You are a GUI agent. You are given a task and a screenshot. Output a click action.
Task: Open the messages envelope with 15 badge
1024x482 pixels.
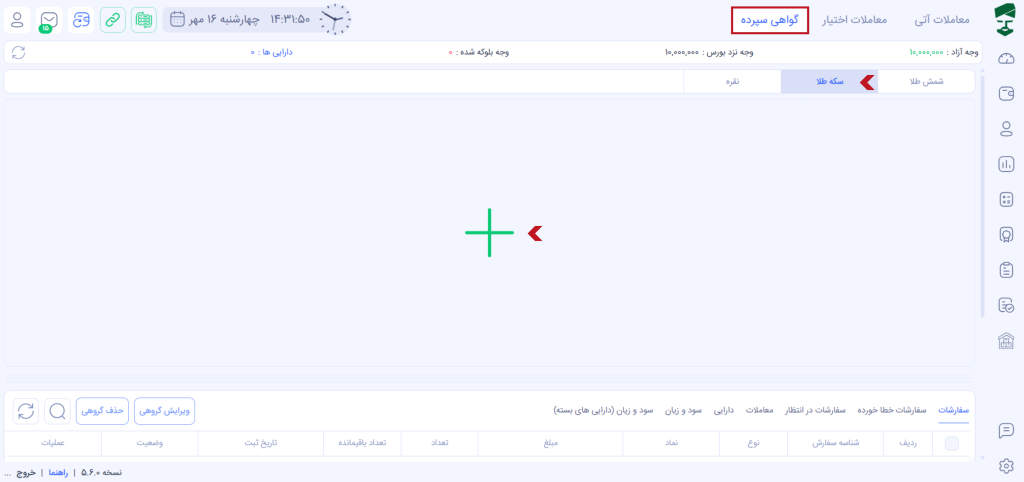click(x=49, y=19)
